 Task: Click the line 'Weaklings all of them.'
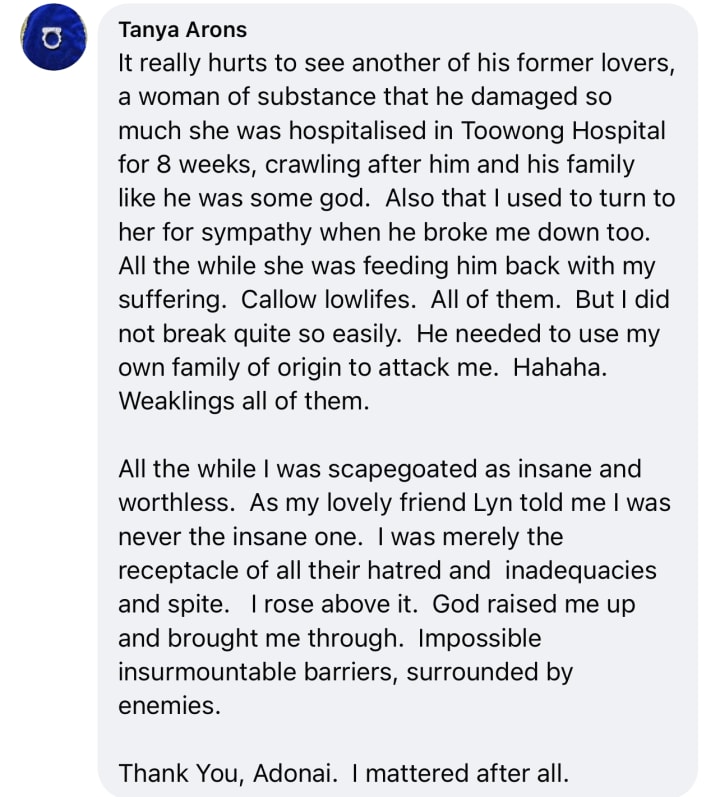tap(244, 402)
